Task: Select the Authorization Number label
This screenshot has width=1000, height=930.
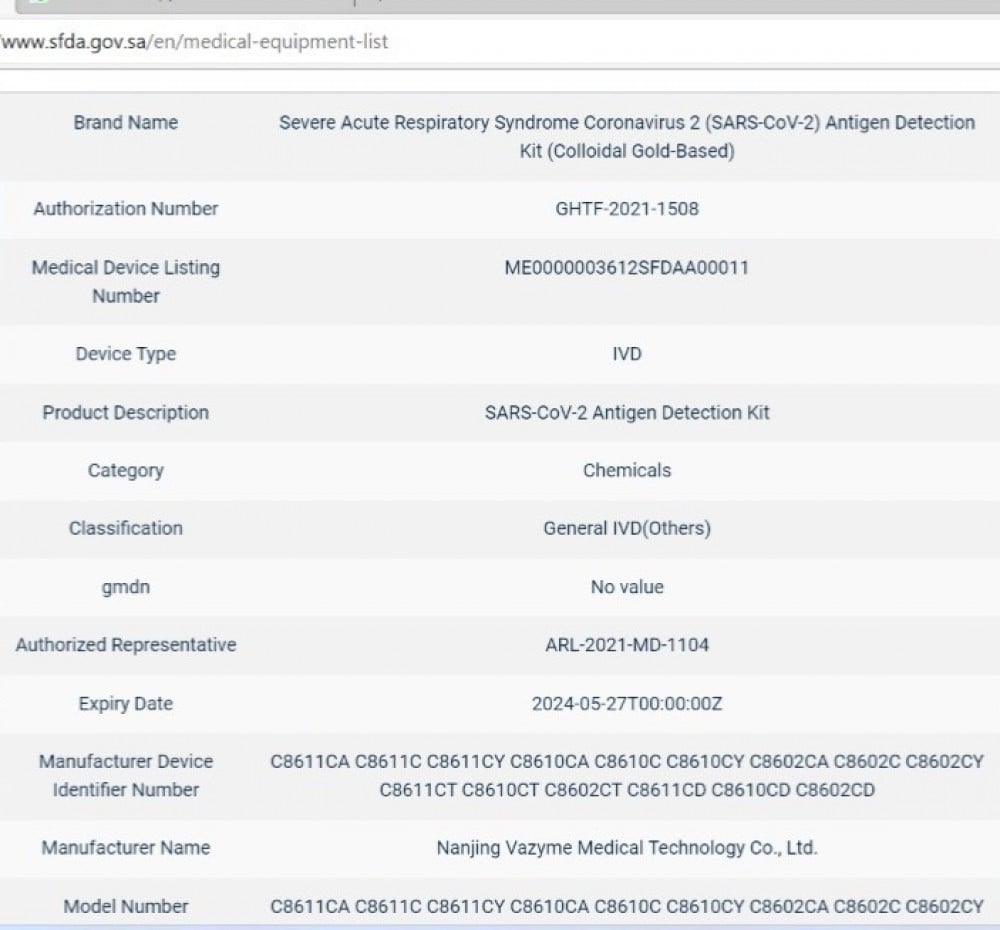Action: [125, 209]
